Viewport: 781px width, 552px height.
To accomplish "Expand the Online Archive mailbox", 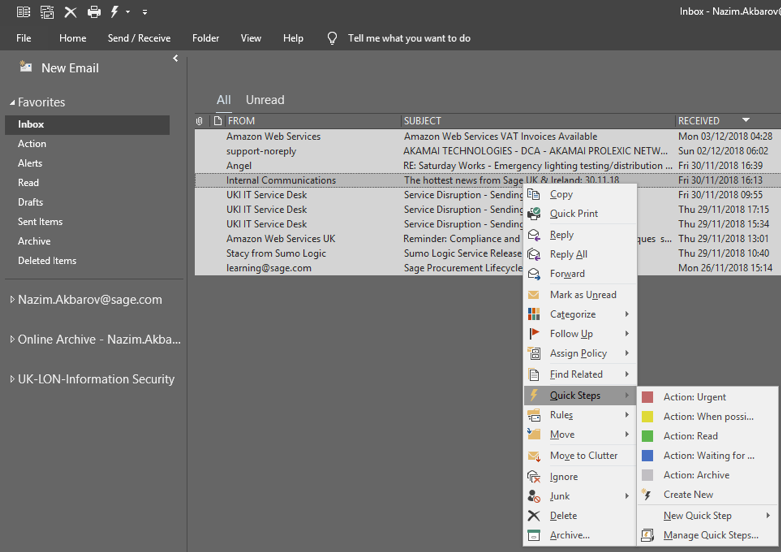I will coord(12,339).
